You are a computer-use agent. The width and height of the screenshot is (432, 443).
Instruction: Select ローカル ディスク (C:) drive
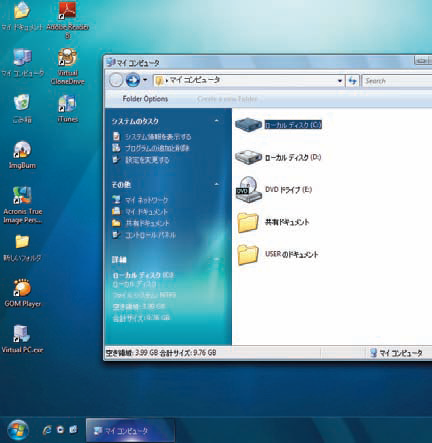click(x=278, y=125)
